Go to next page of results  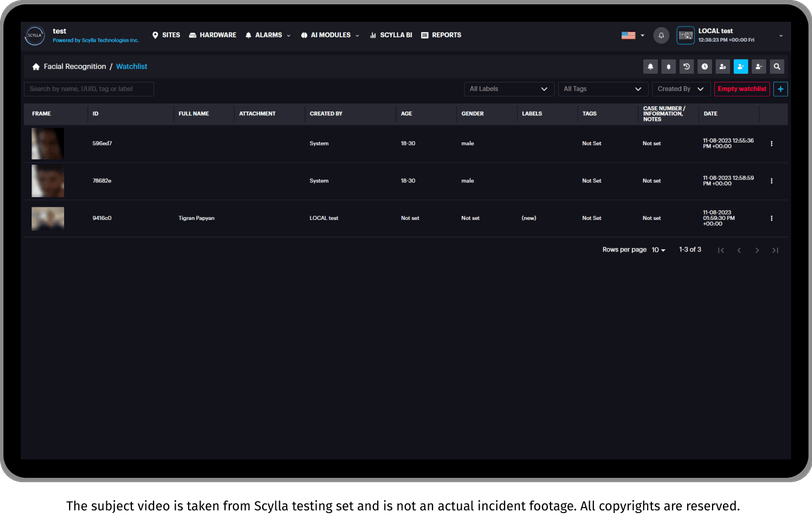tap(757, 250)
